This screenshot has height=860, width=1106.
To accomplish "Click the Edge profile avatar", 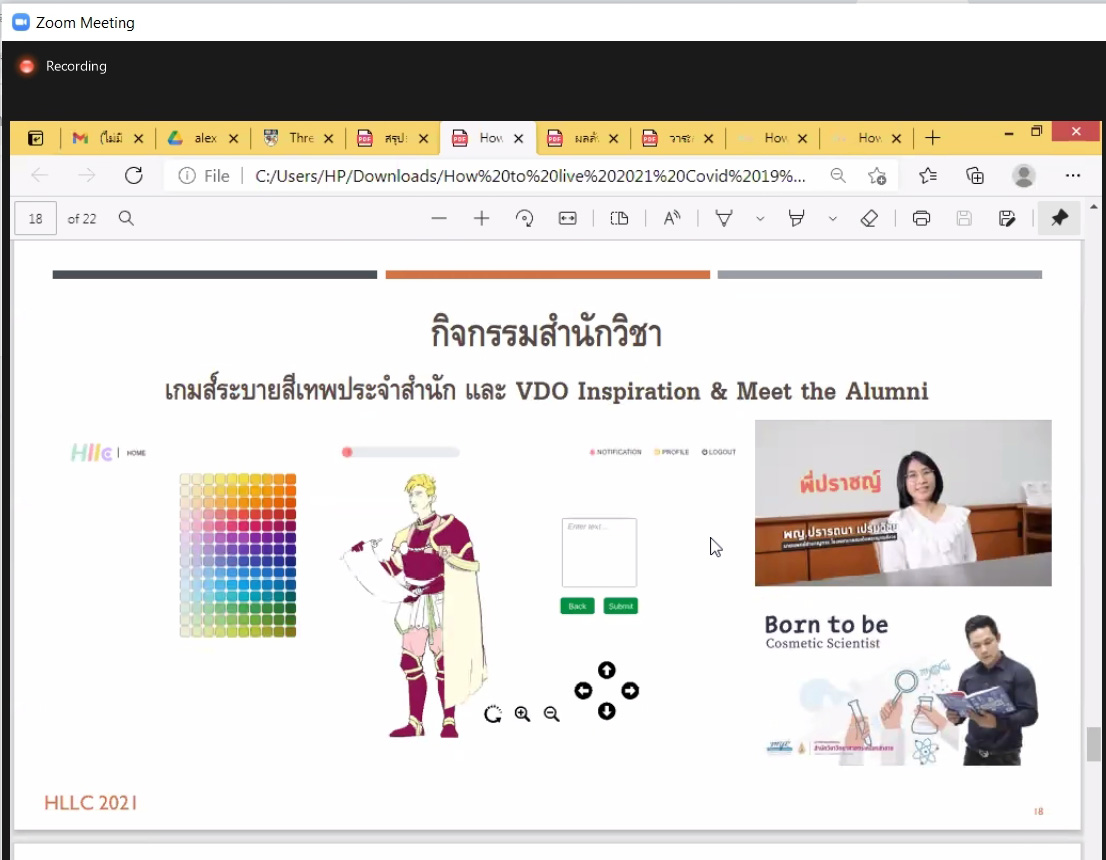I will click(x=1023, y=175).
